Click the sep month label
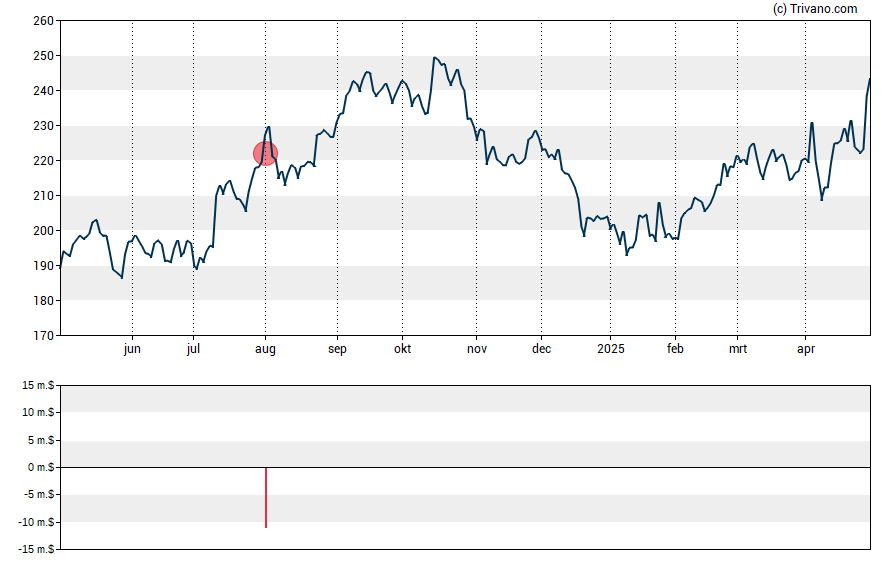This screenshot has height=565, width=888. 337,349
